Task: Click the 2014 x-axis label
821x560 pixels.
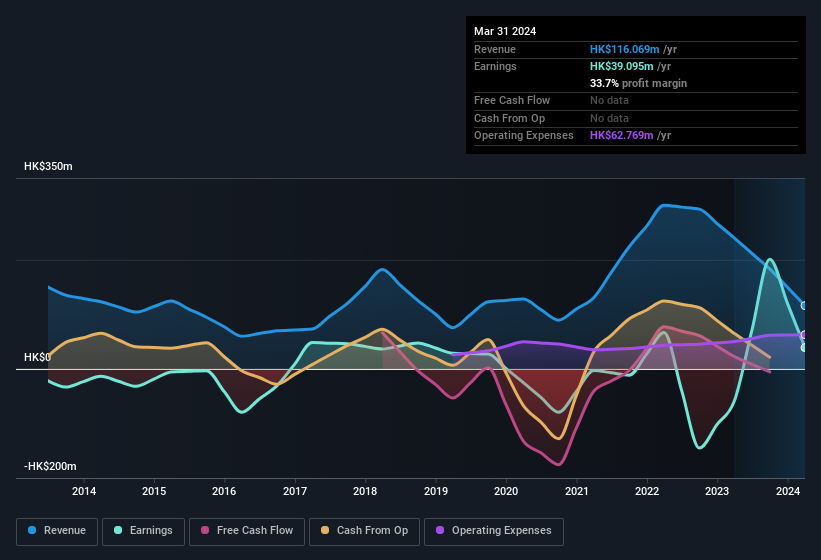Action: coord(84,491)
